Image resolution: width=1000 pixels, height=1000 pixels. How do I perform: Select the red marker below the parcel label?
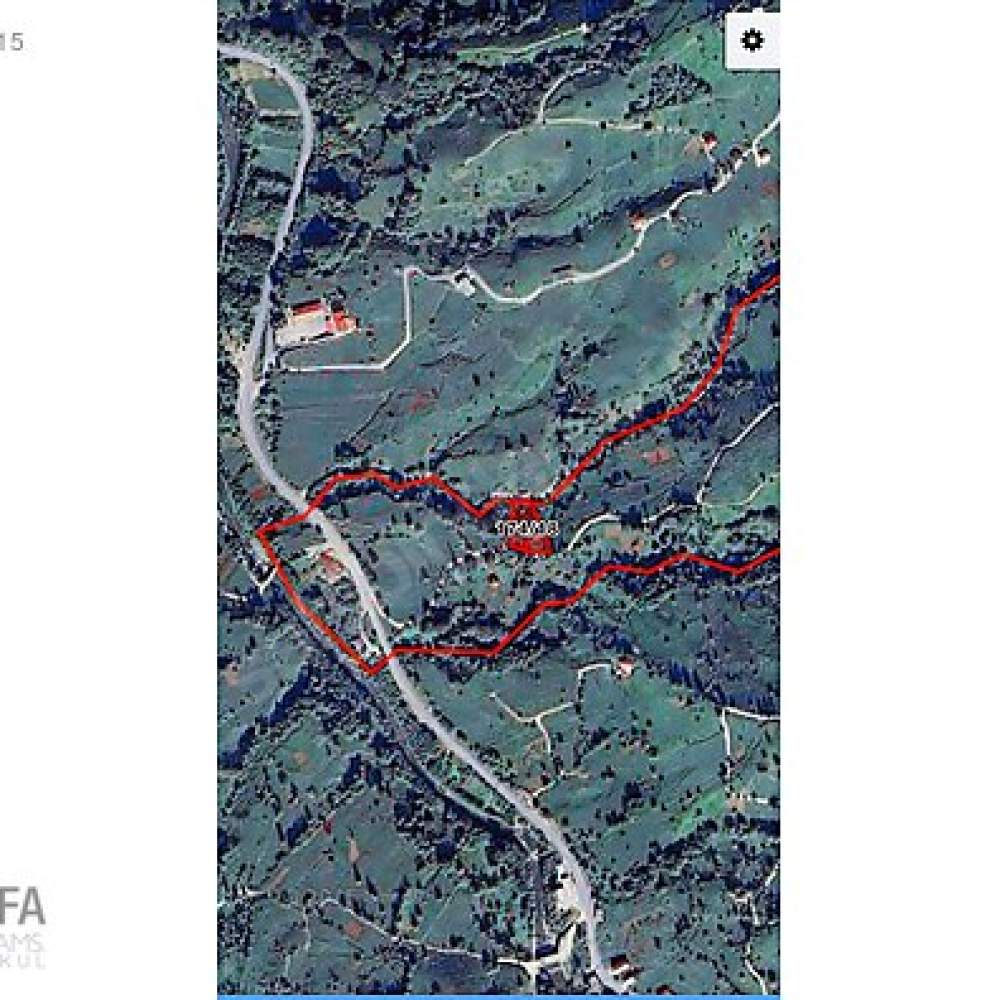[529, 545]
